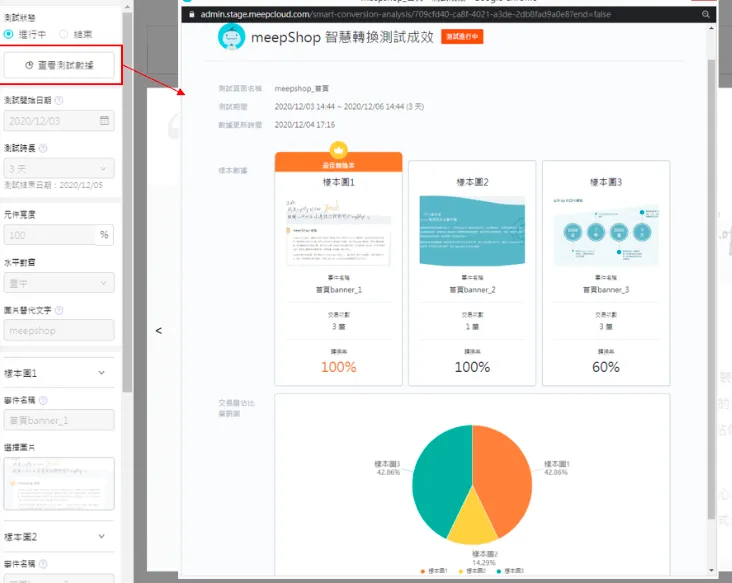The height and width of the screenshot is (583, 732).
Task: Open the test duration dropdown
Action: (x=59, y=169)
